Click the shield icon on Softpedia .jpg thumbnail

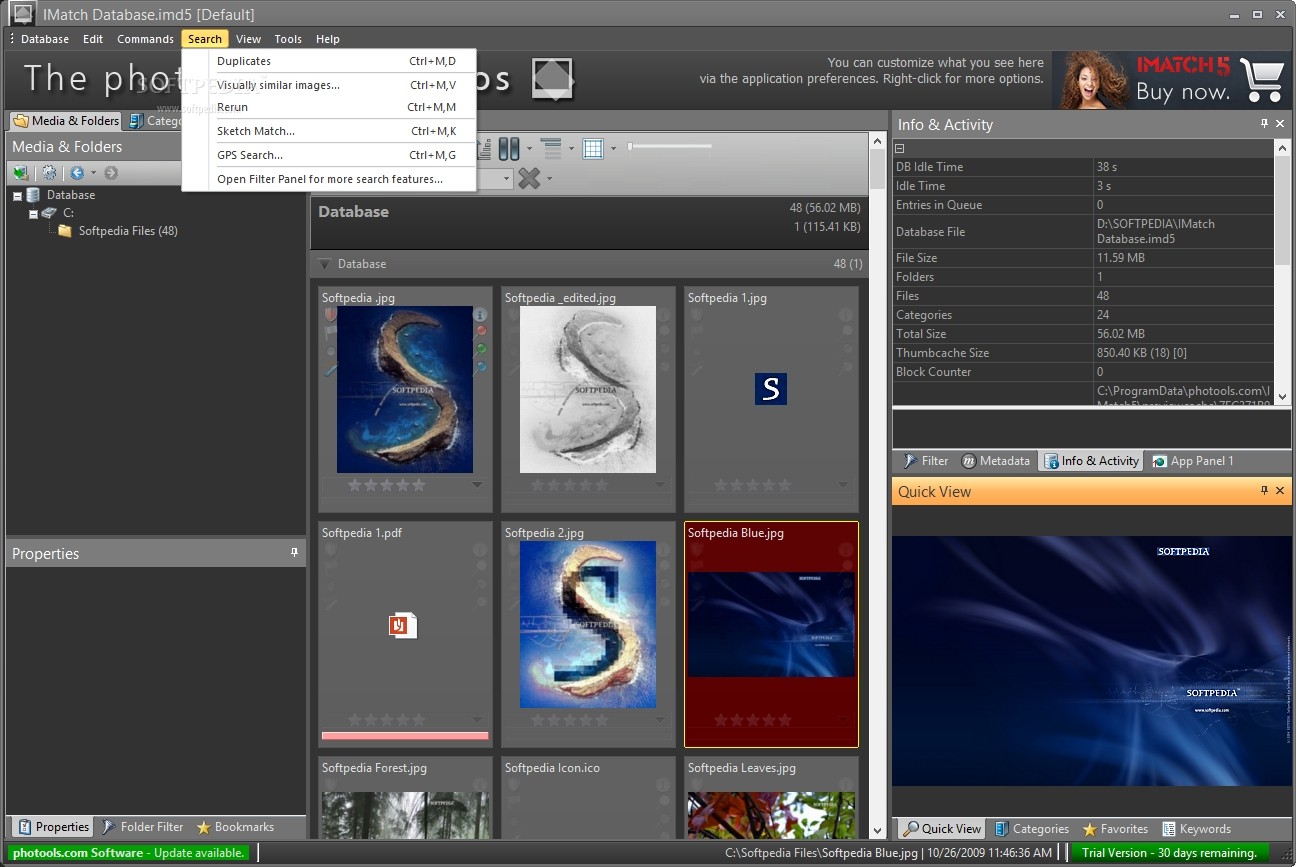pyautogui.click(x=330, y=314)
